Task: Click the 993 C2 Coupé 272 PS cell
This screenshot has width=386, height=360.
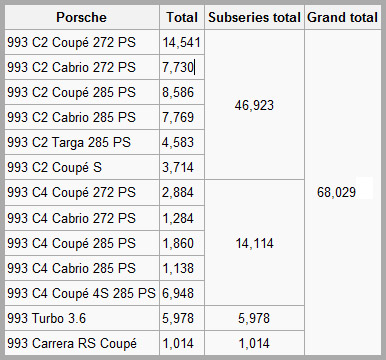Action: click(82, 42)
